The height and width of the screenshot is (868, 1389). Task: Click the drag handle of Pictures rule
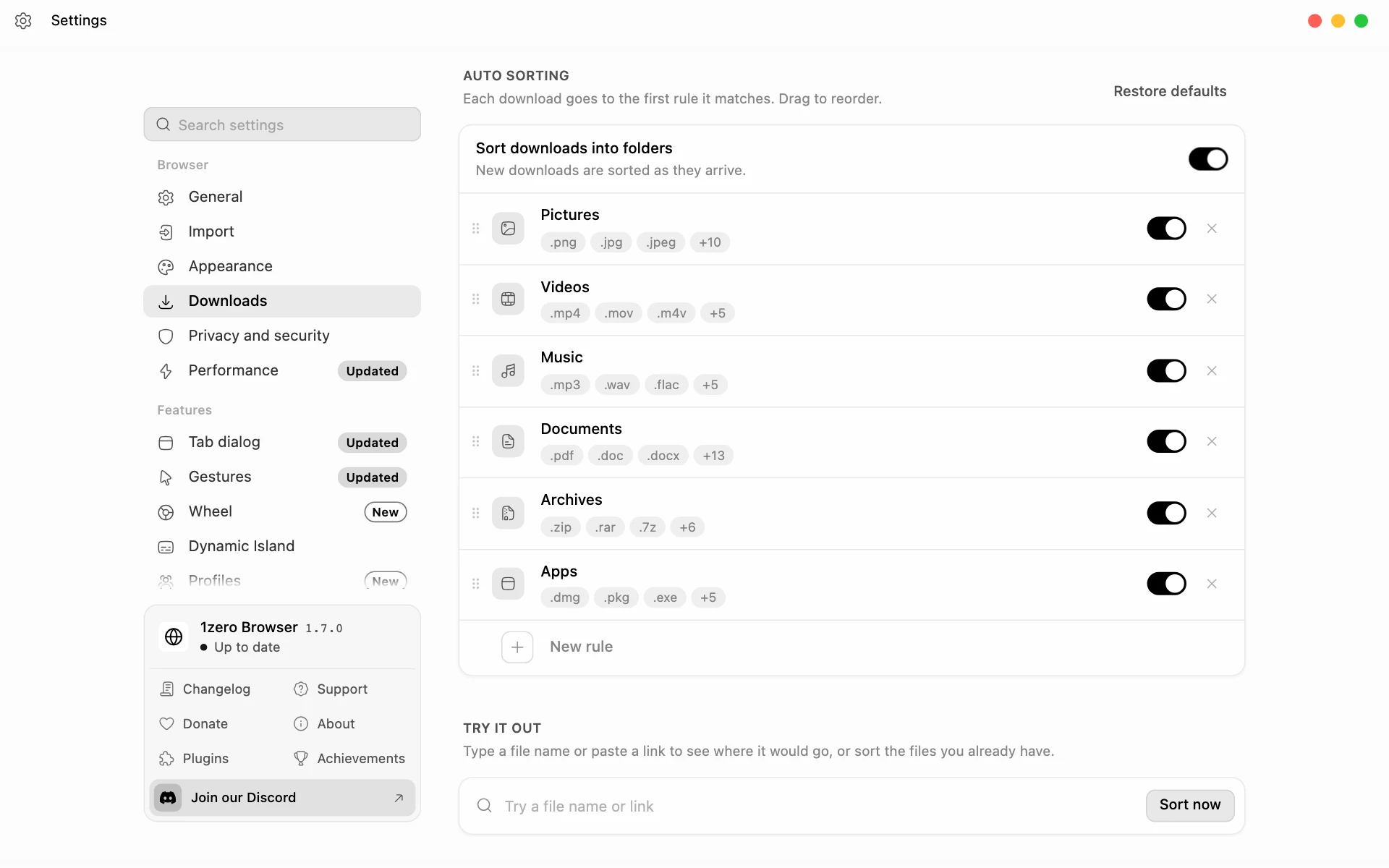tap(475, 229)
